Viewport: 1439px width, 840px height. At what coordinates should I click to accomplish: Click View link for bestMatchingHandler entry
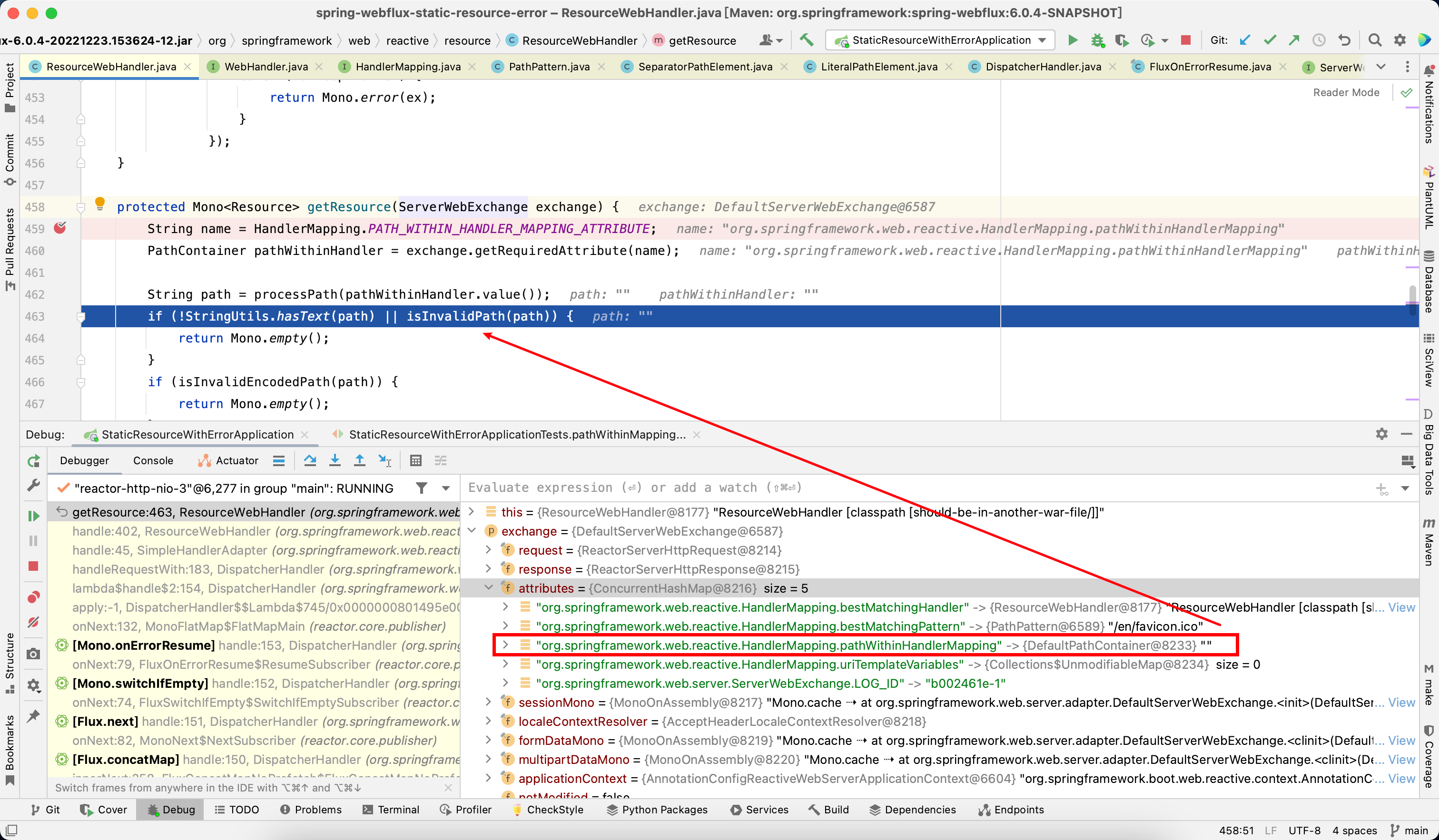click(x=1401, y=607)
